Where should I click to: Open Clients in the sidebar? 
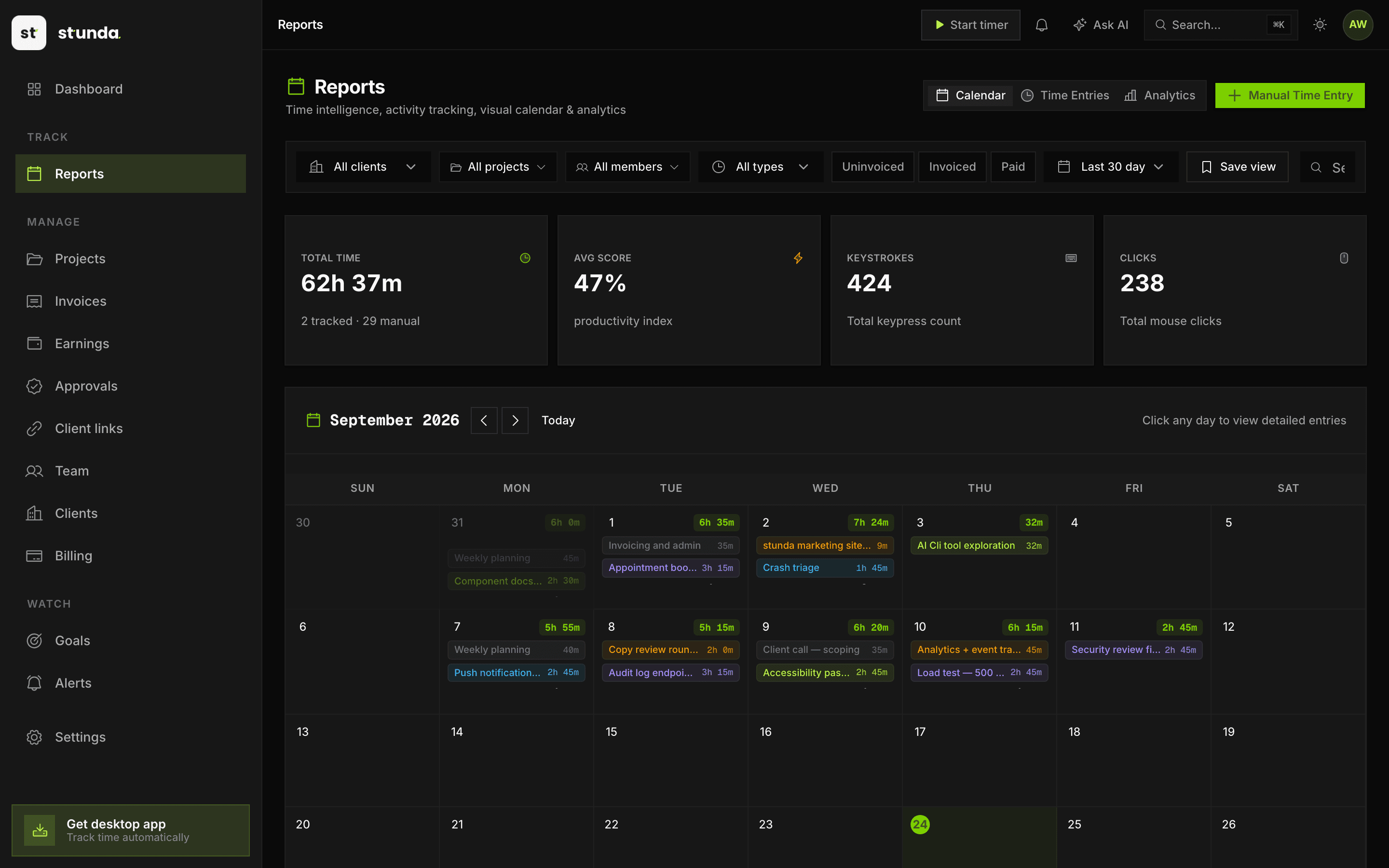[x=130, y=514]
